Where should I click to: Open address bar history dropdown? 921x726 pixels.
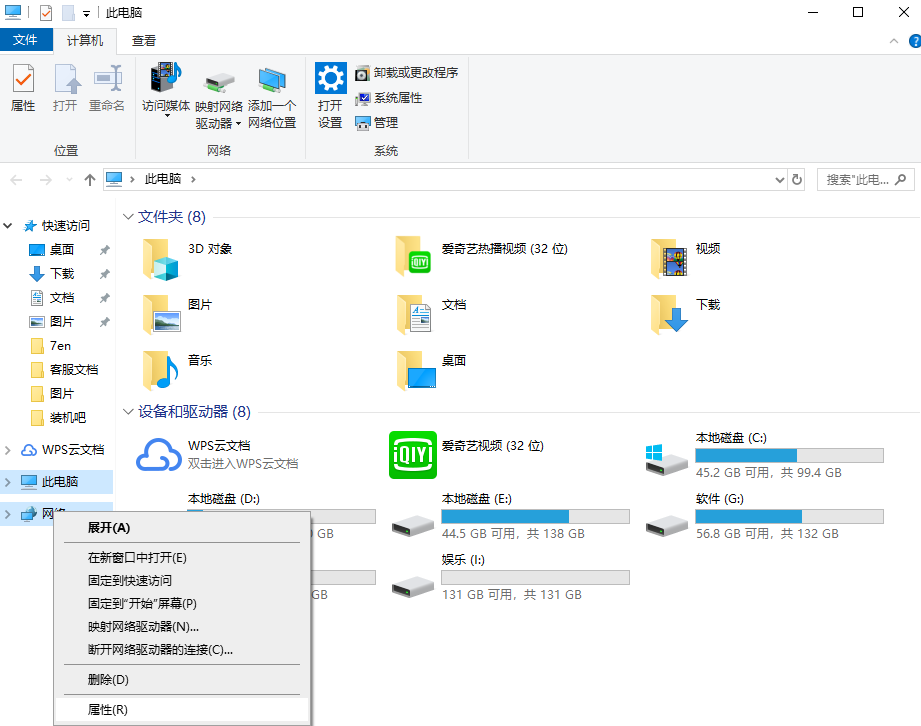(x=780, y=180)
